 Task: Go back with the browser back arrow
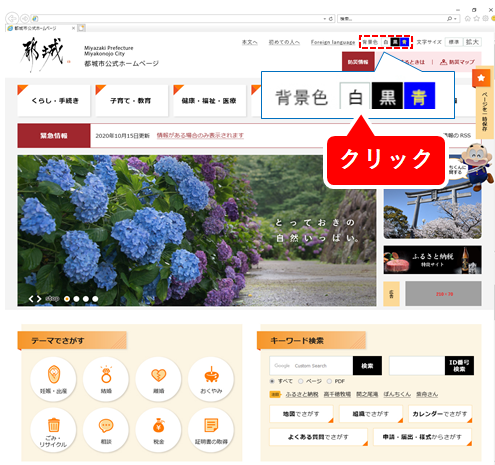click(12, 18)
